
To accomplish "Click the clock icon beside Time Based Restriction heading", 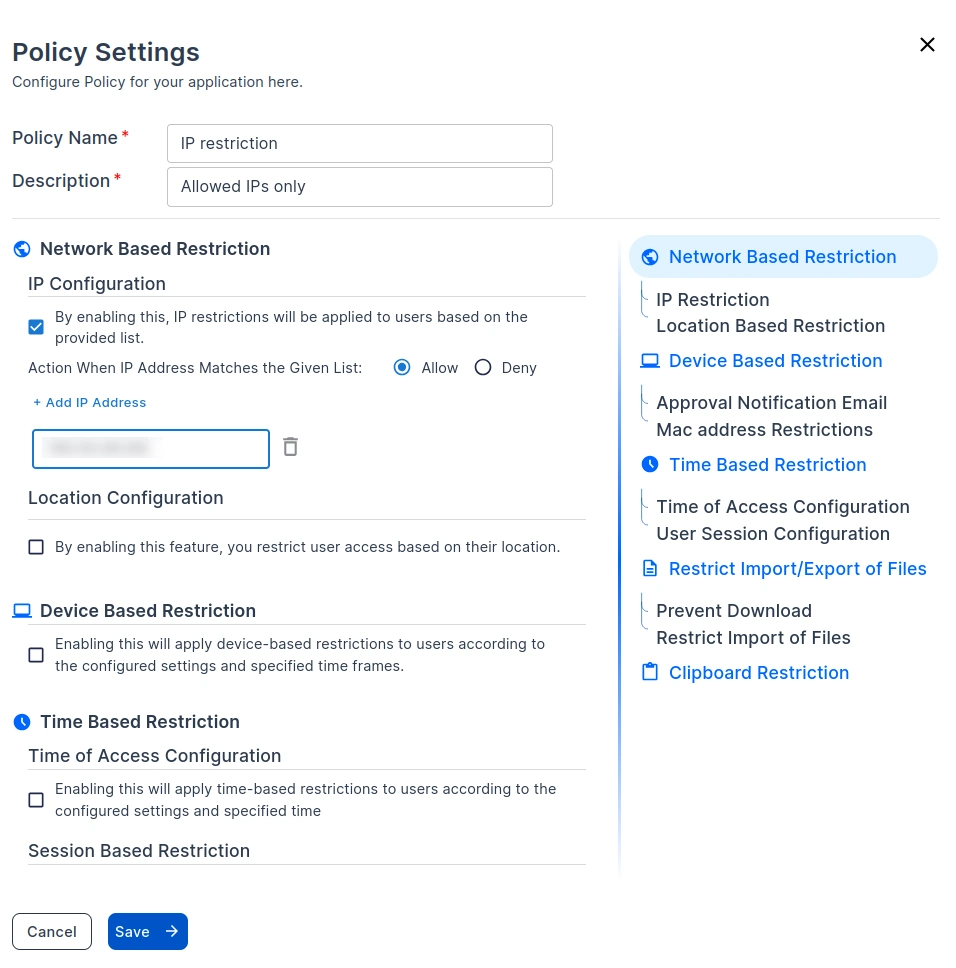I will 22,722.
